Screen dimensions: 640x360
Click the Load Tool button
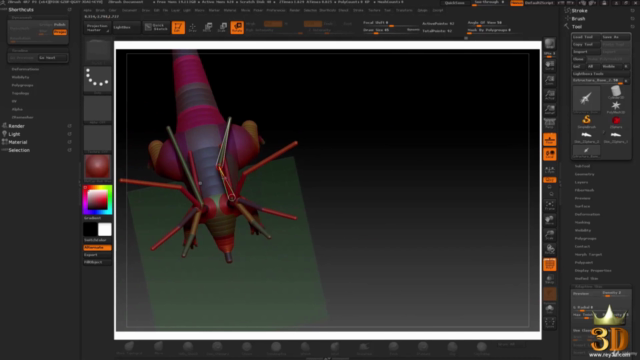pos(586,37)
